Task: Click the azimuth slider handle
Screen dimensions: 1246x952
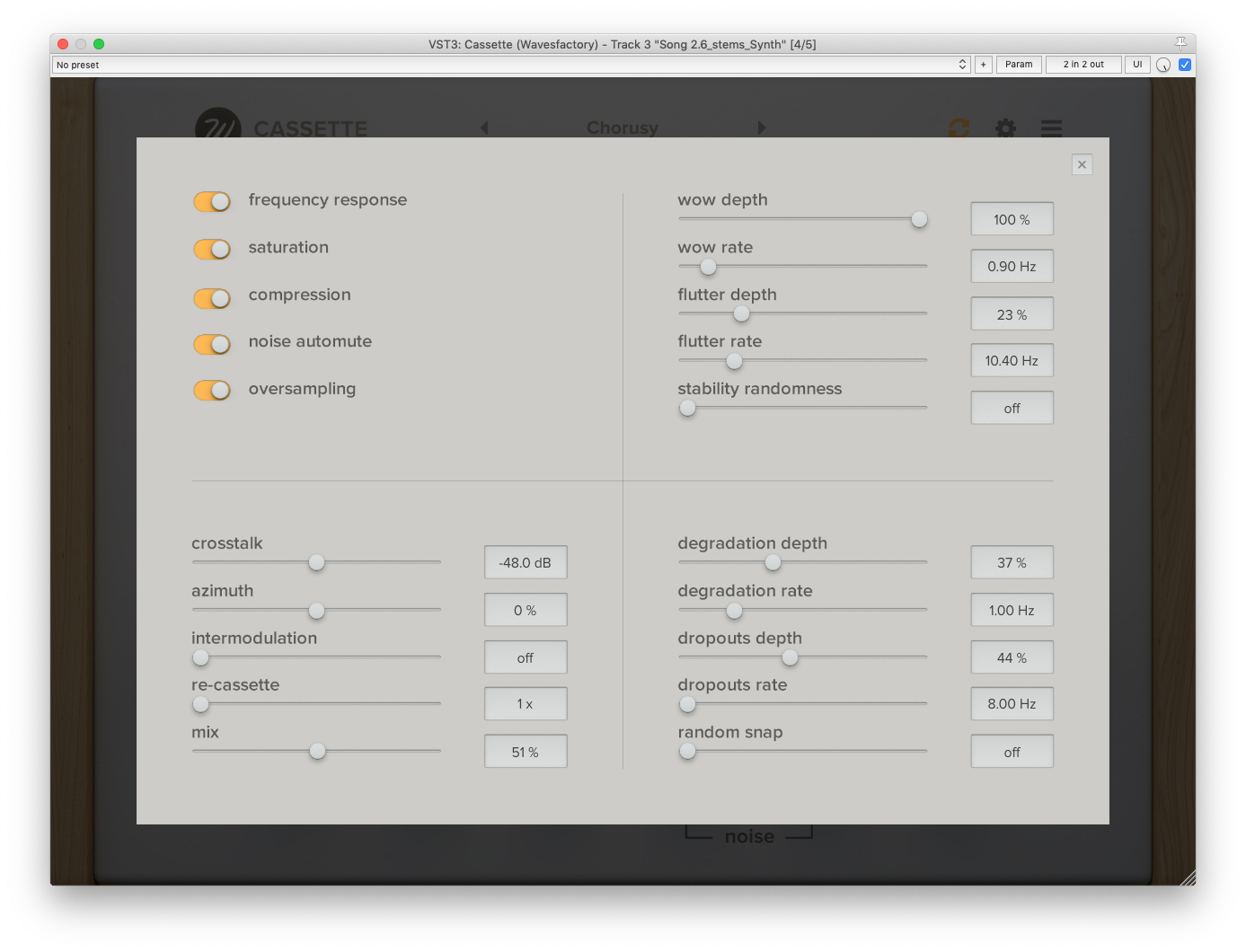Action: pos(316,611)
